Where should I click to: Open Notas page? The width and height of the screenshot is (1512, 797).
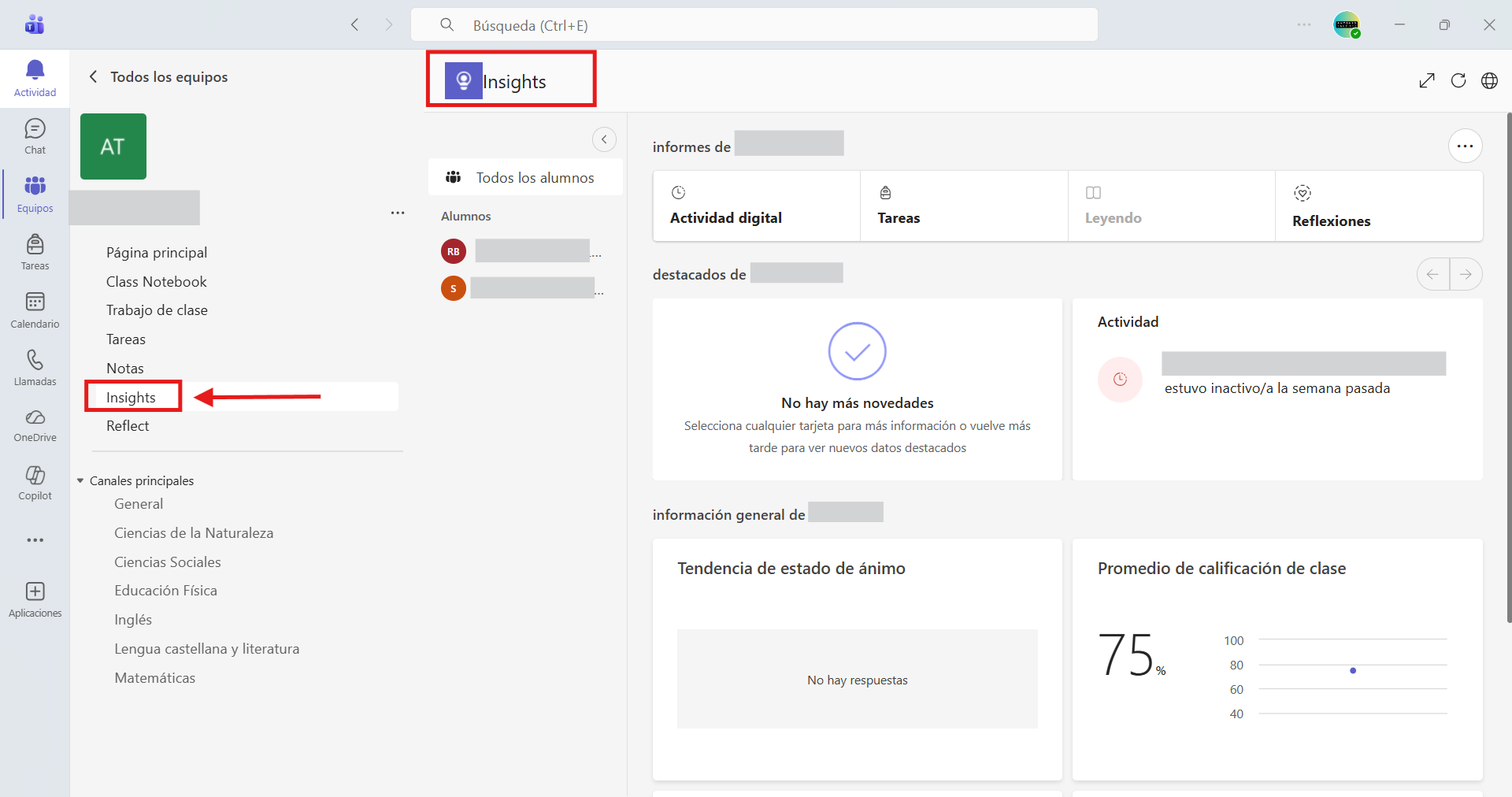coord(125,368)
